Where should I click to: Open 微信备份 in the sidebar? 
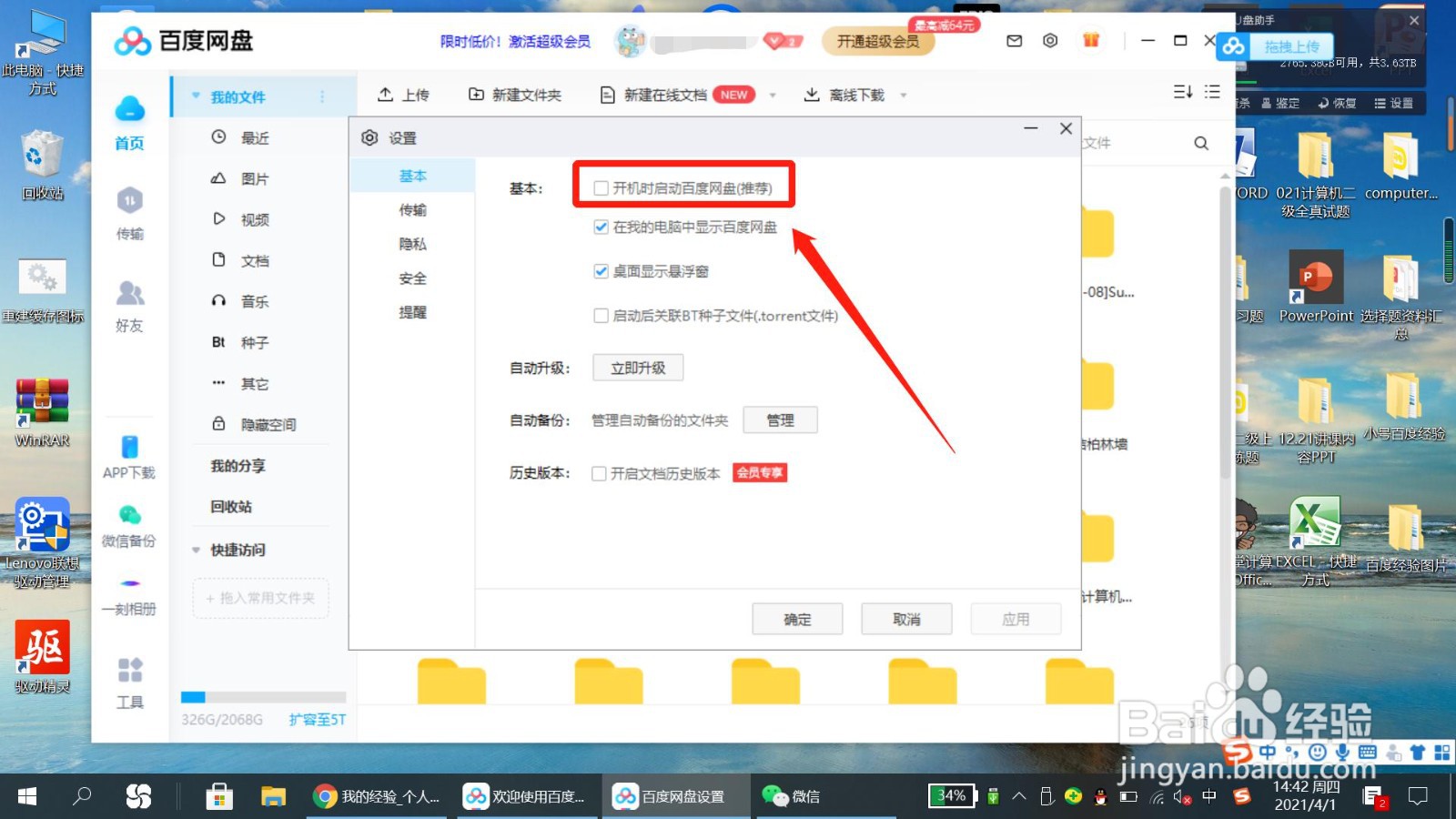[x=129, y=527]
